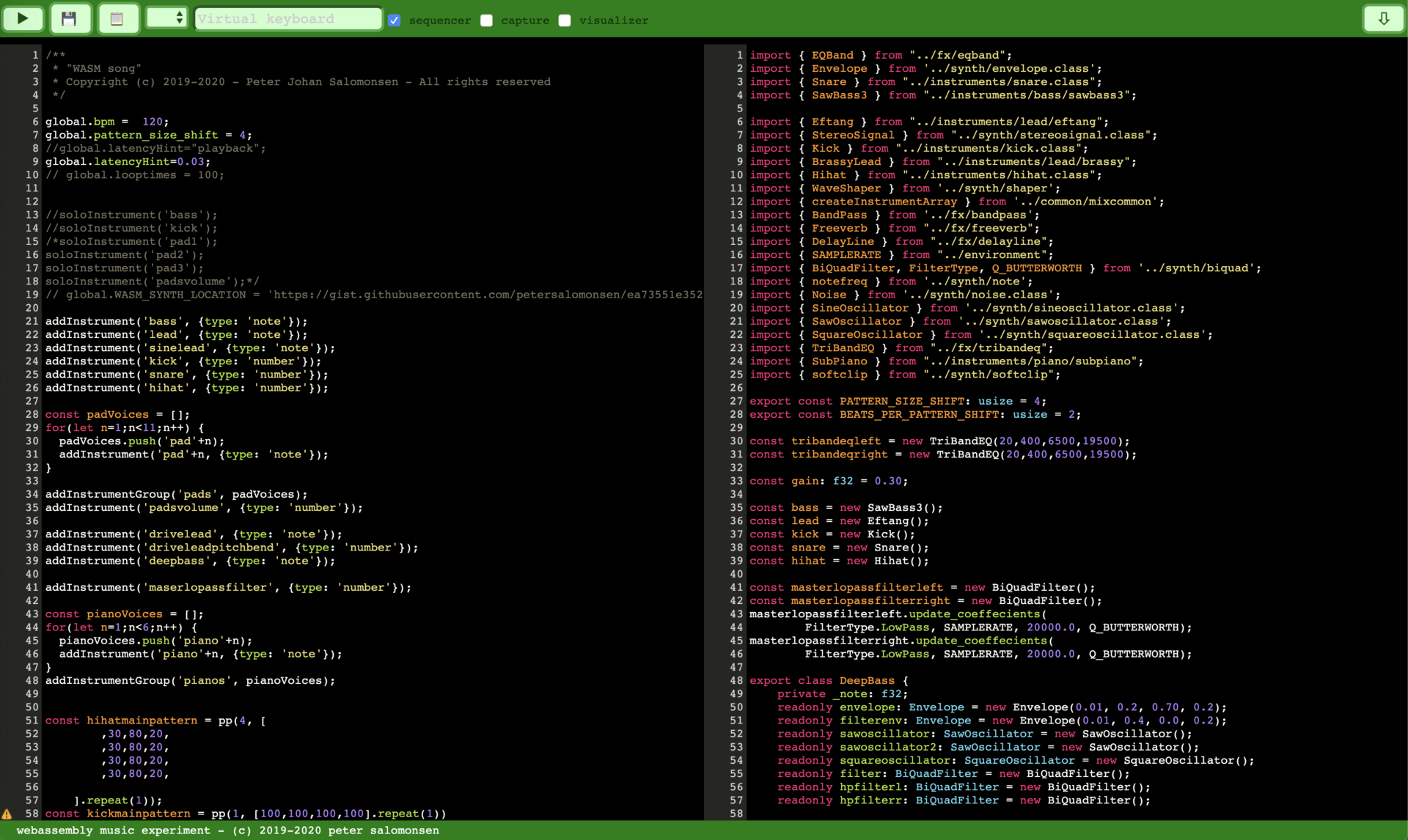This screenshot has height=840, width=1408.
Task: Click the 'global.pattern_size_shift = 4;' line
Action: click(x=149, y=135)
